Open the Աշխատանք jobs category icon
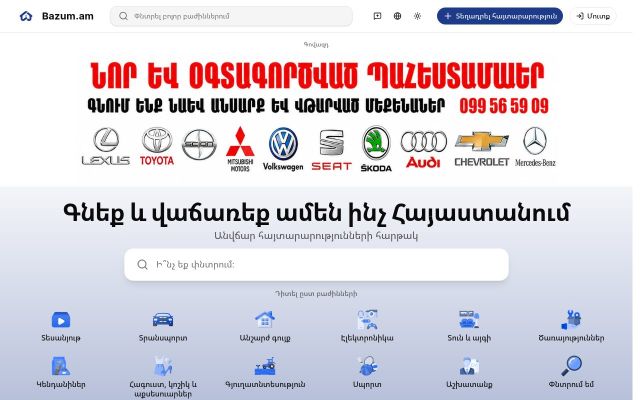This screenshot has height=400, width=640. point(469,366)
